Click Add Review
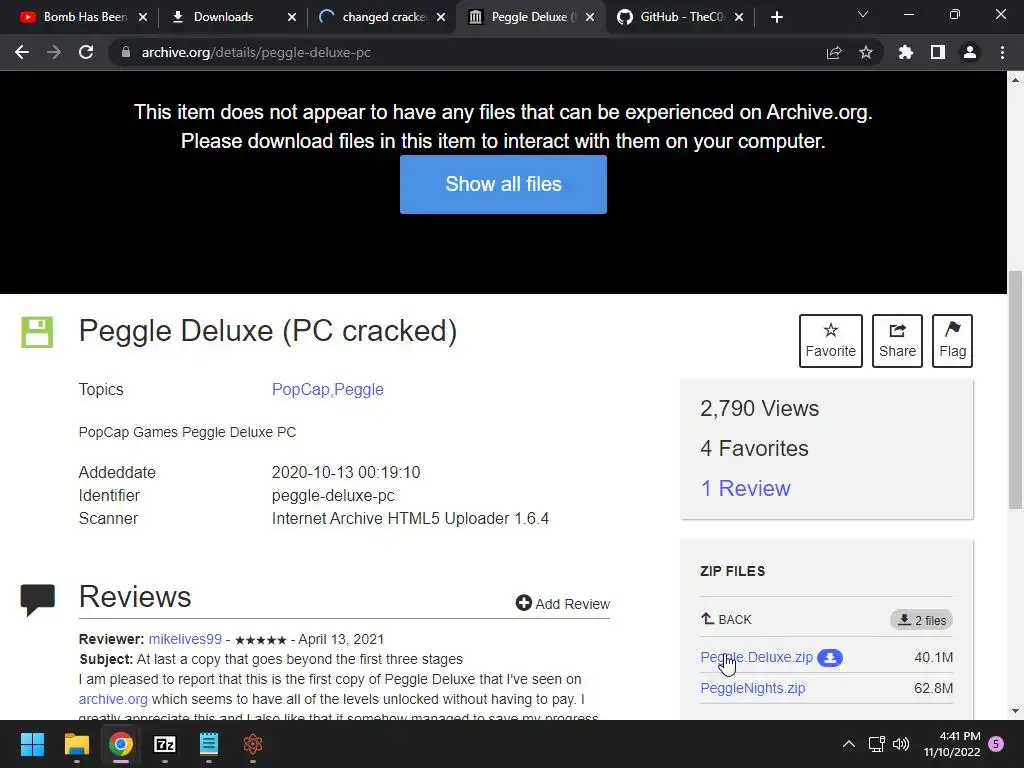 point(563,603)
